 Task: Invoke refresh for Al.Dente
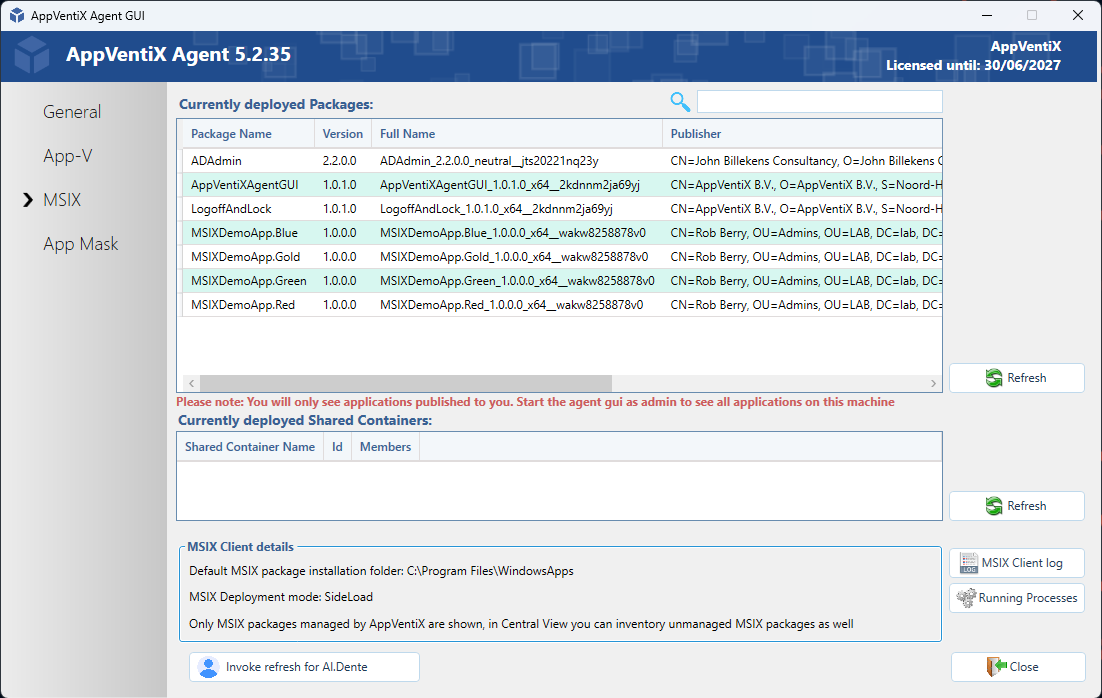(x=304, y=667)
